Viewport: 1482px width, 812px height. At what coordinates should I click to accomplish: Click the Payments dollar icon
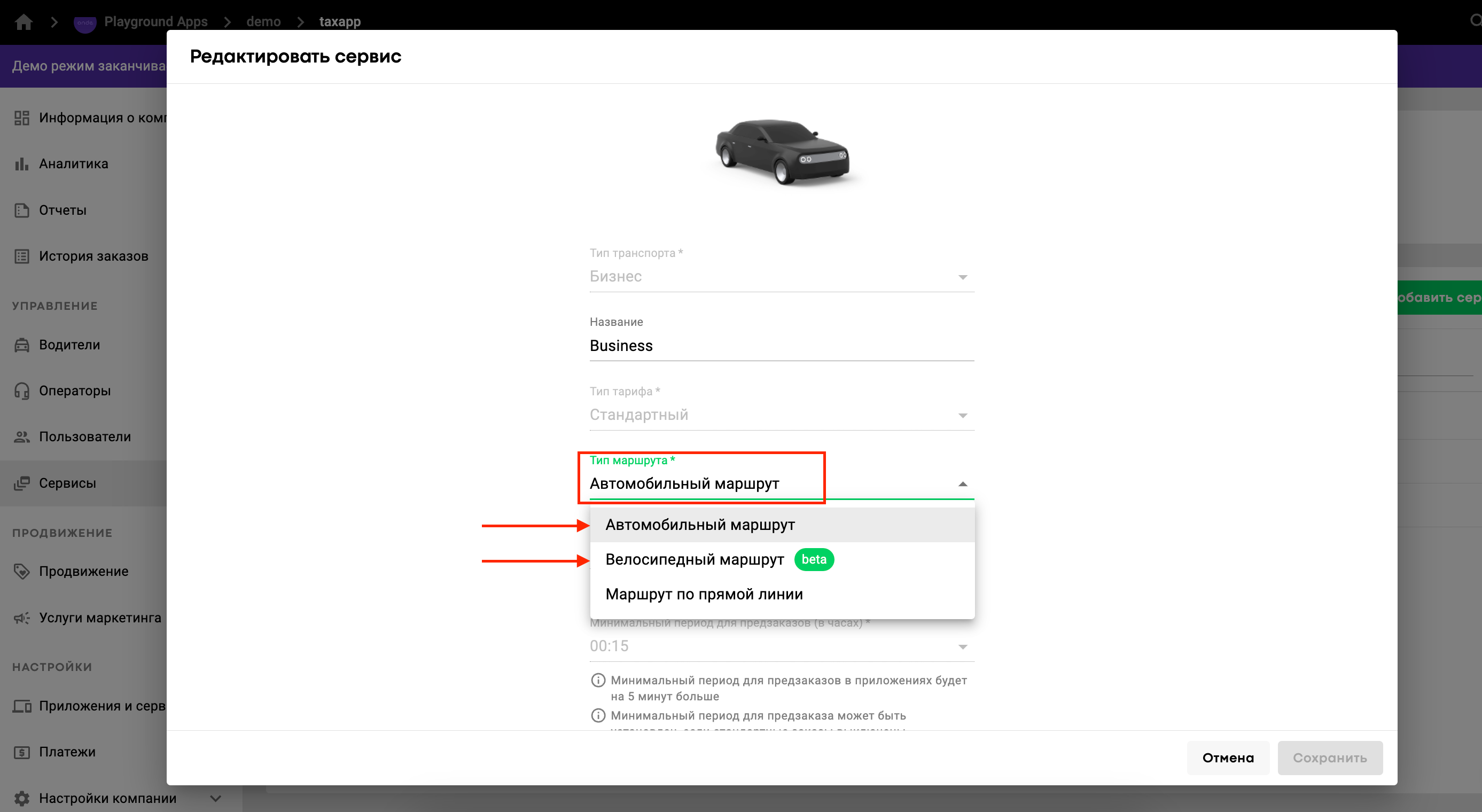point(22,752)
